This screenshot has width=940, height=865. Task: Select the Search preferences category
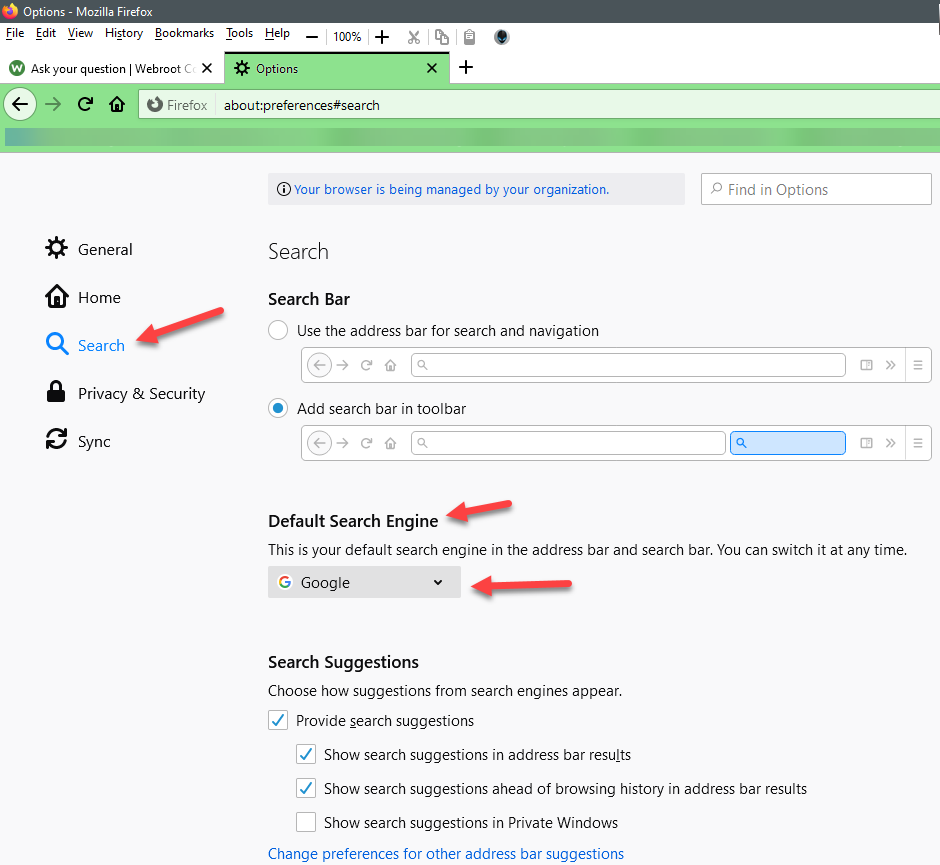85,345
